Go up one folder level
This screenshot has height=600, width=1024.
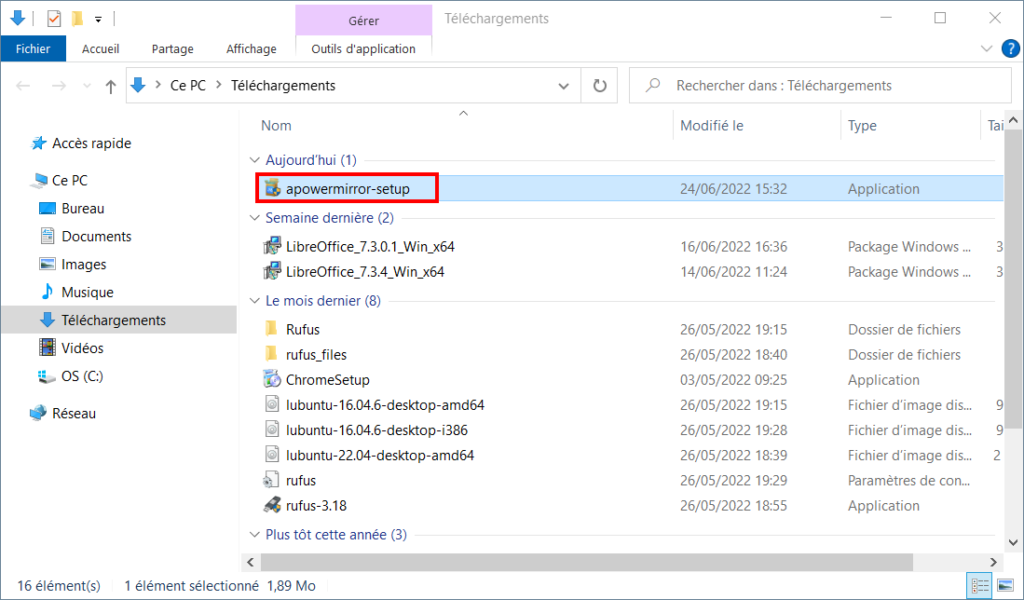(x=110, y=86)
